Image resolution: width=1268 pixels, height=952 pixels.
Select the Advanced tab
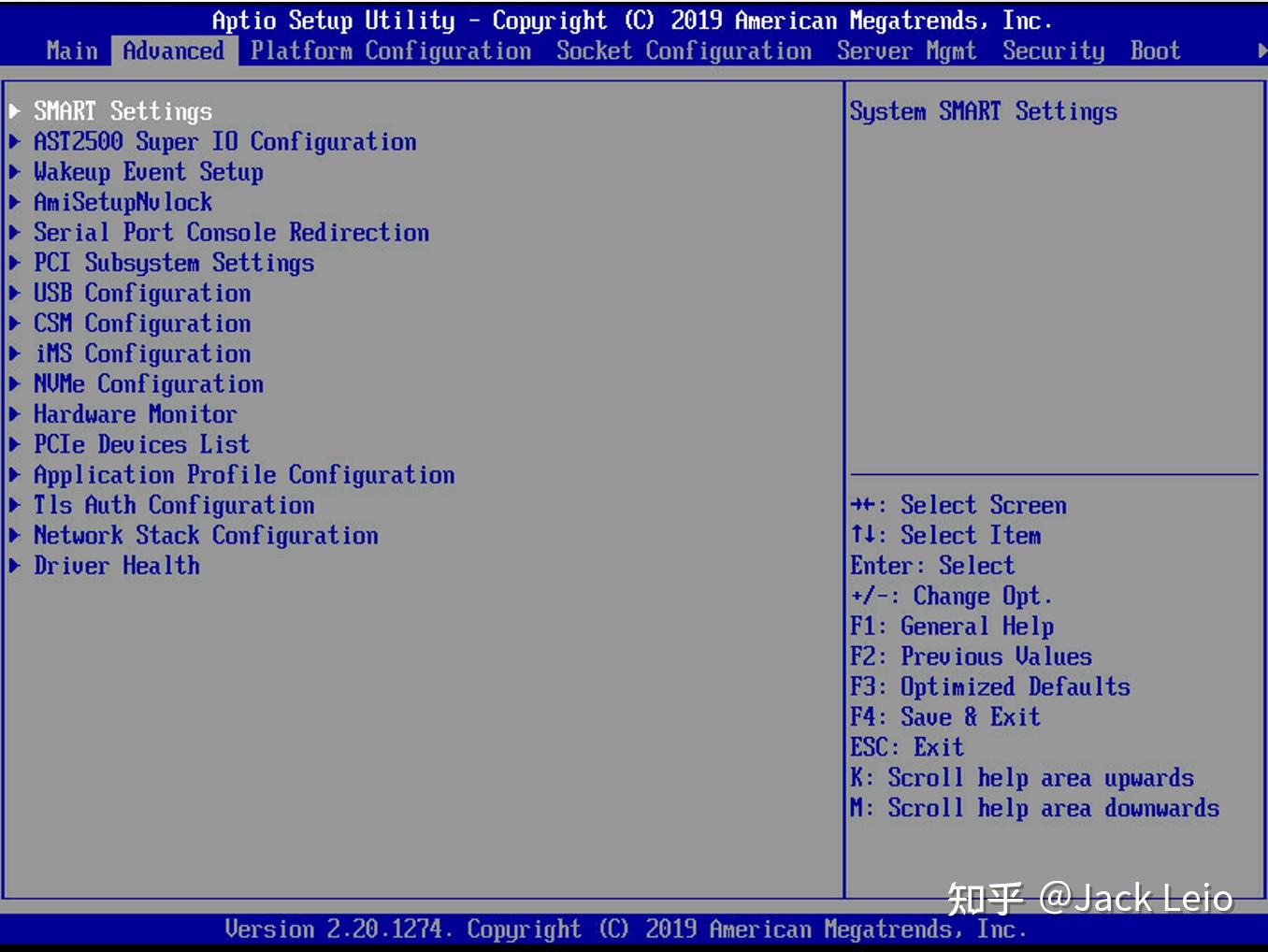[174, 50]
